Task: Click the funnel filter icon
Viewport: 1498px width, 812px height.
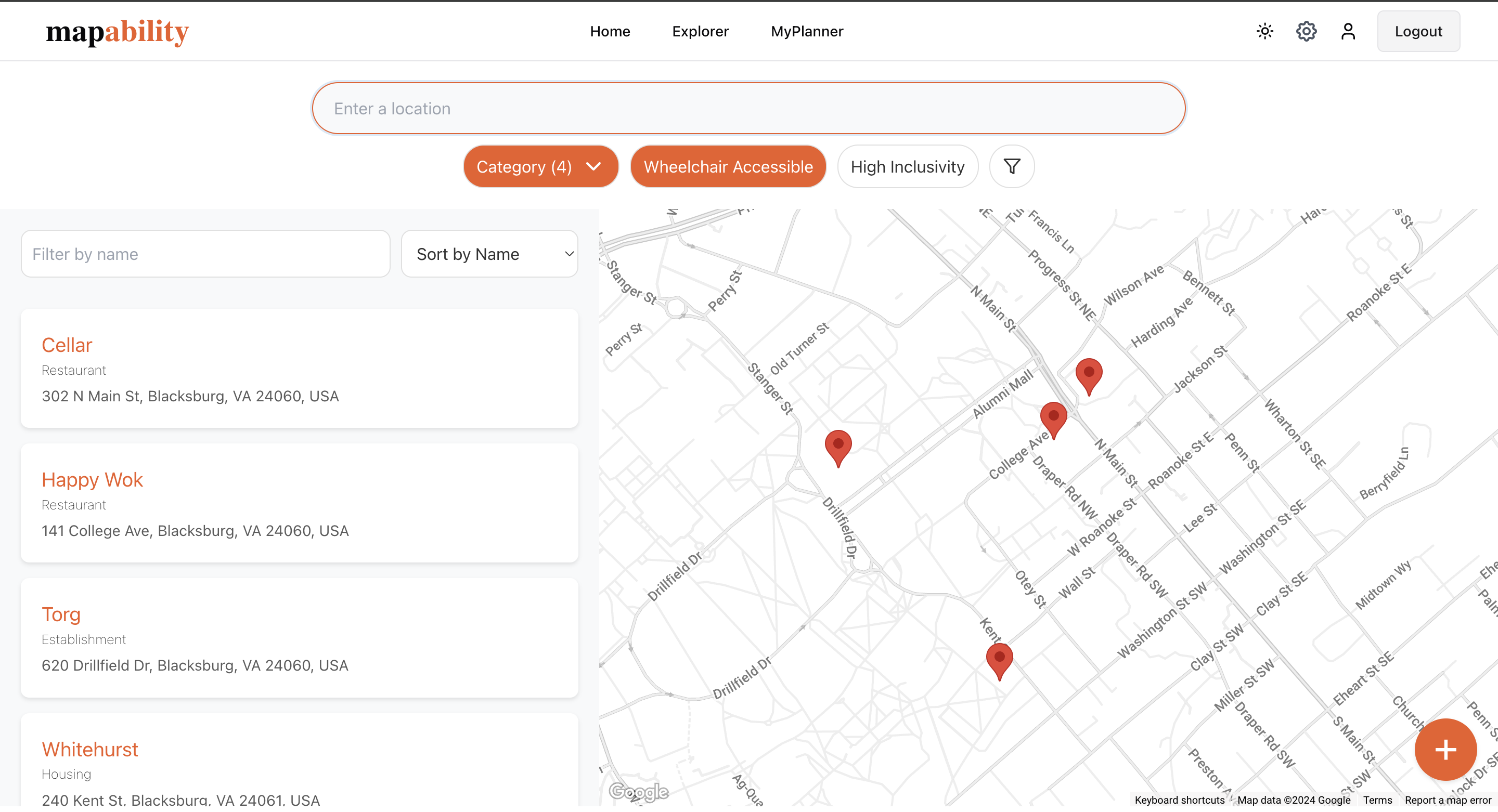Action: click(1011, 167)
